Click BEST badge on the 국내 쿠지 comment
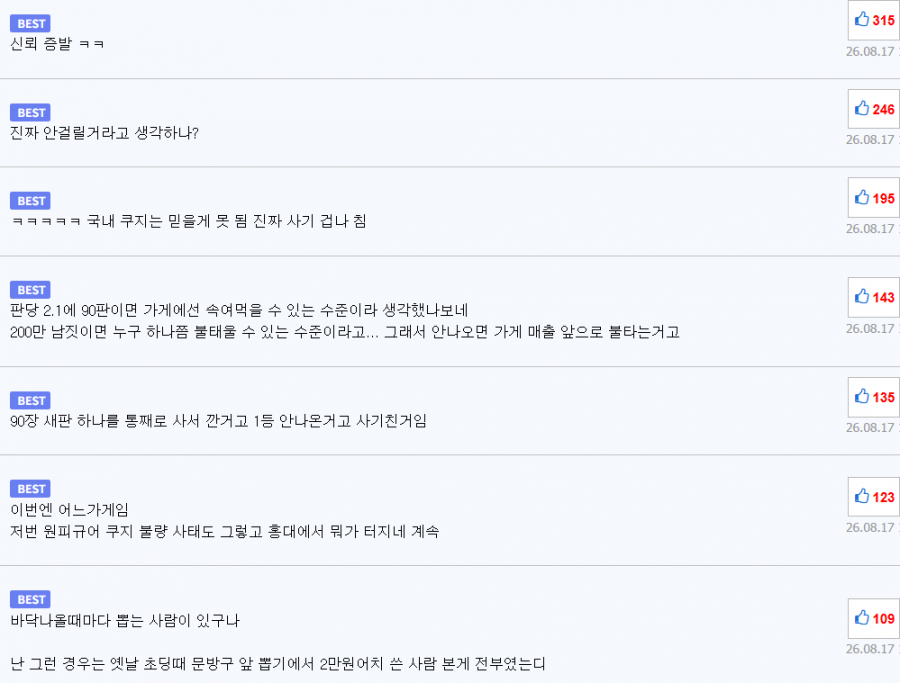This screenshot has height=683, width=900. tap(30, 201)
